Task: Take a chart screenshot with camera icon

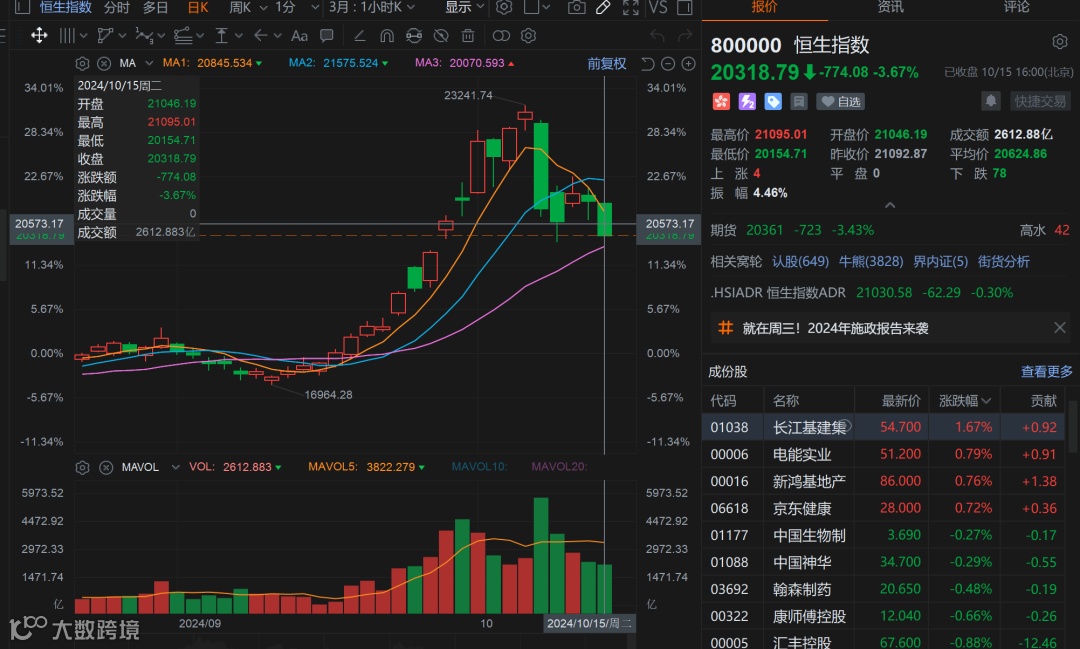Action: tap(577, 8)
